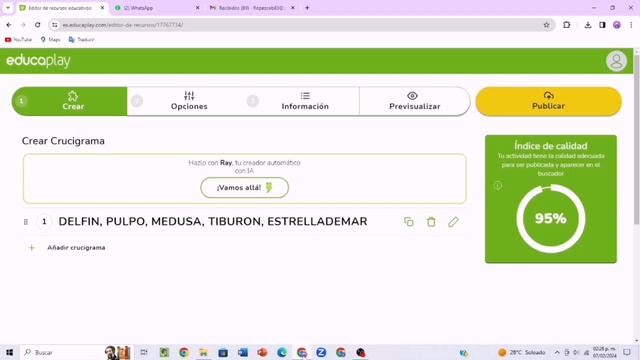Go back in browser history
This screenshot has width=640, height=360.
9,25
